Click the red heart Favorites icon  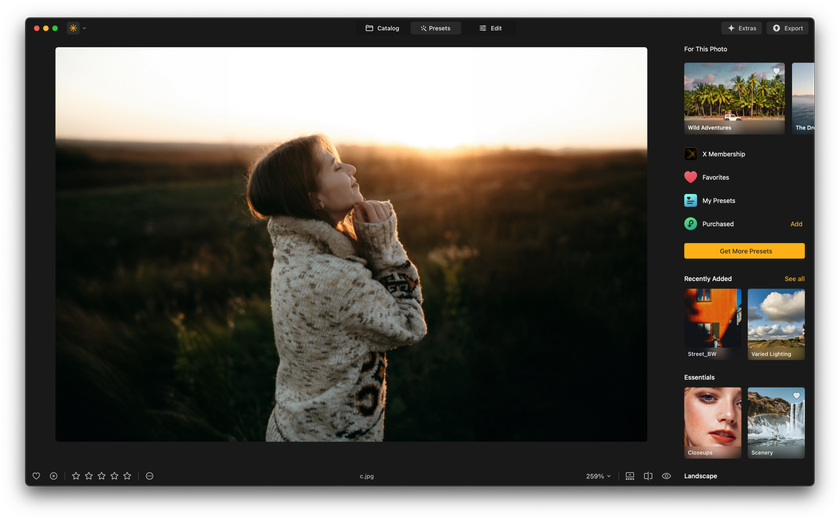(691, 177)
